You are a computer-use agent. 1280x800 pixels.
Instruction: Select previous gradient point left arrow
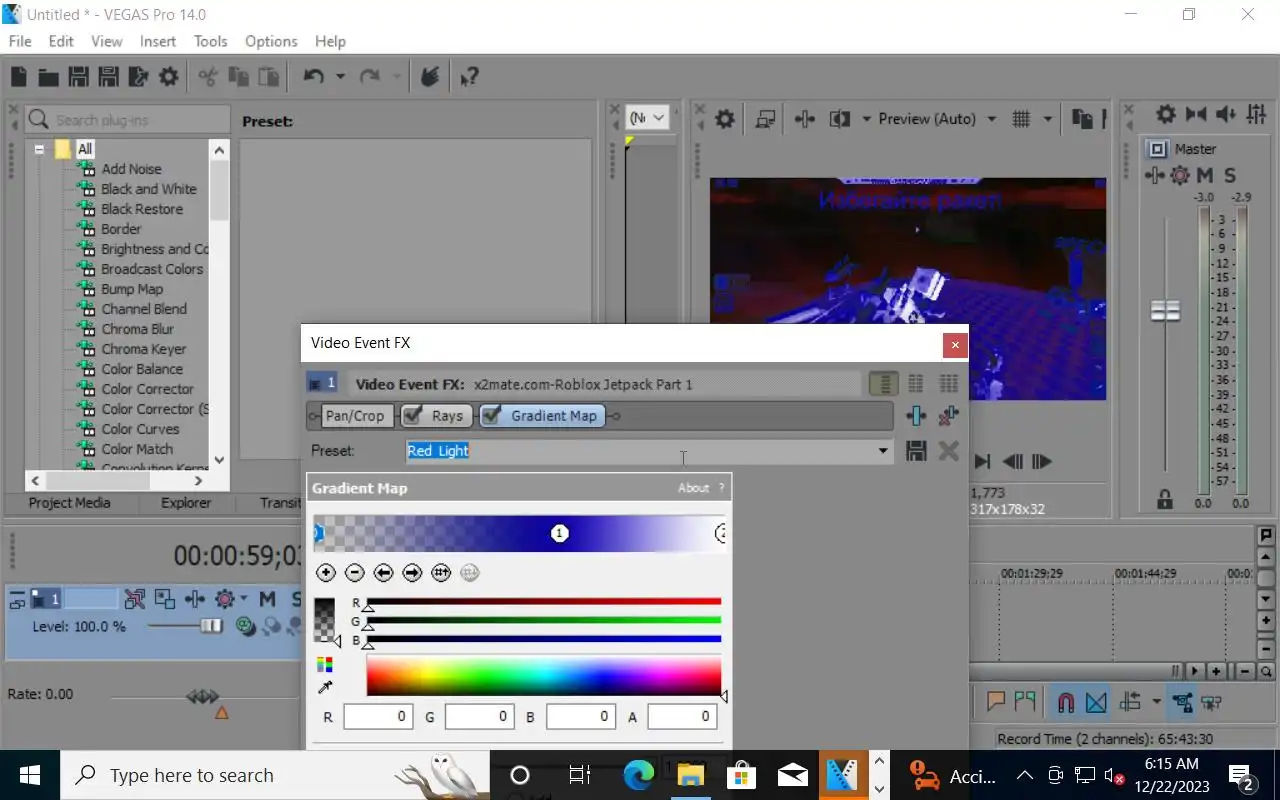(383, 573)
